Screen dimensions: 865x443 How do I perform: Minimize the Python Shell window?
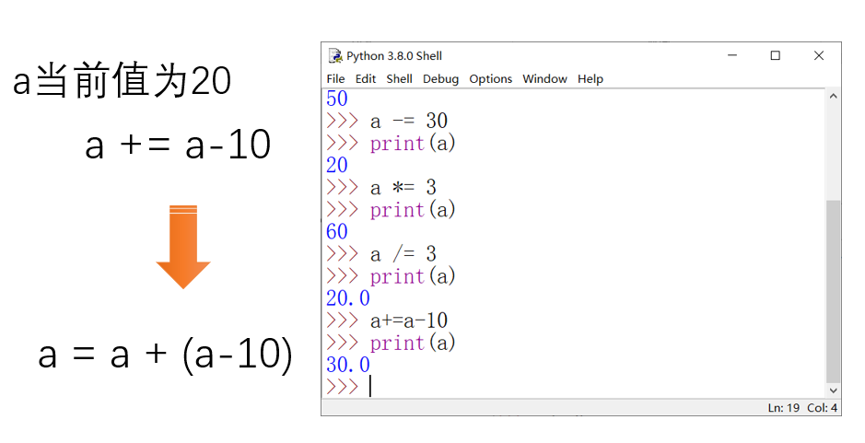pyautogui.click(x=732, y=56)
